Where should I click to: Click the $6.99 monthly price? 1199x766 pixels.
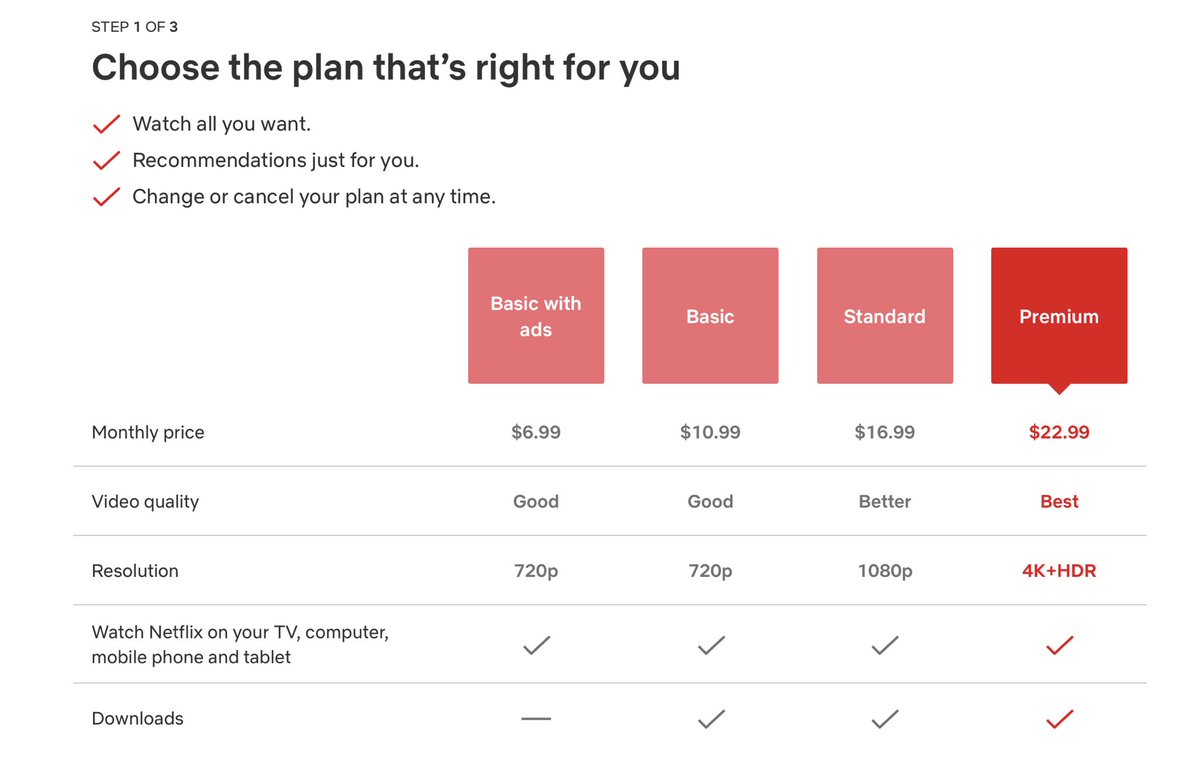536,432
